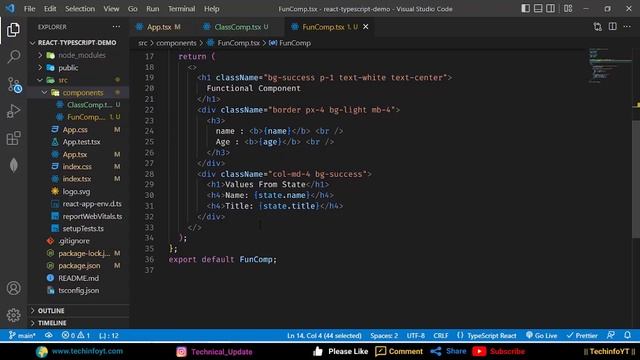Open the Selection menu
Screen dimensions: 640x360
(80, 9)
